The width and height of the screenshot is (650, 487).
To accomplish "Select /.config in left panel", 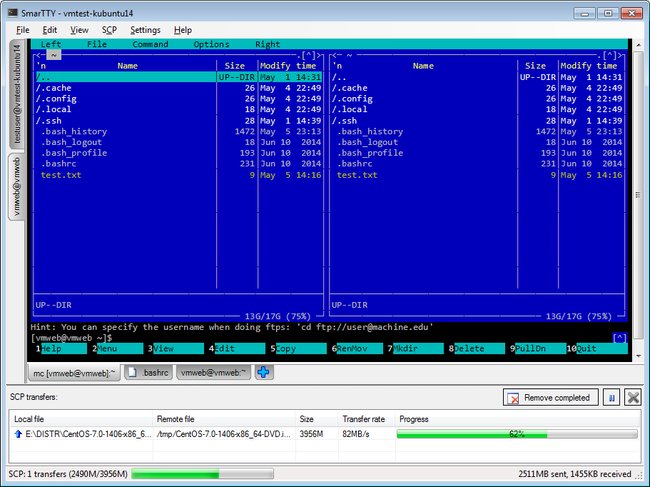I will [x=178, y=99].
